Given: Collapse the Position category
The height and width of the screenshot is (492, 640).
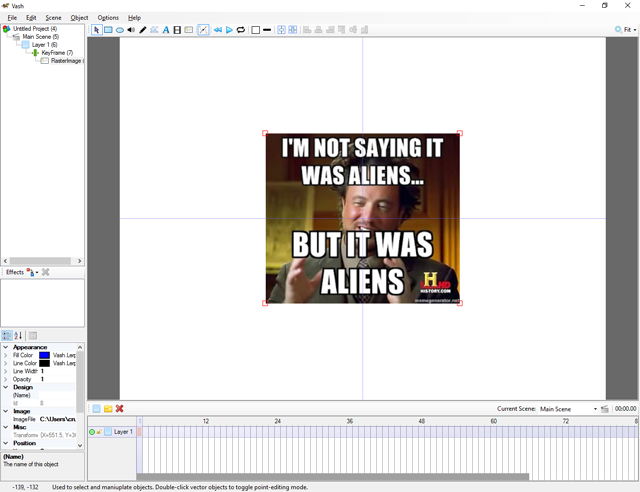Looking at the screenshot, I should point(6,443).
